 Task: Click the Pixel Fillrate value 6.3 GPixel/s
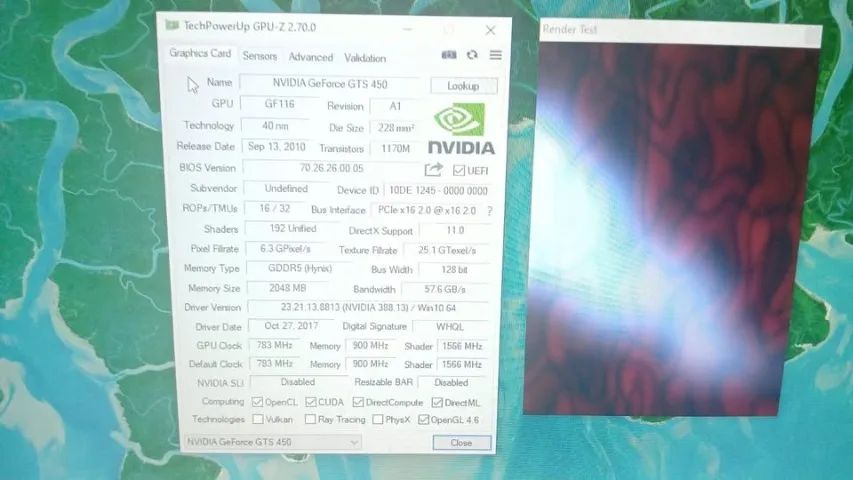click(285, 249)
